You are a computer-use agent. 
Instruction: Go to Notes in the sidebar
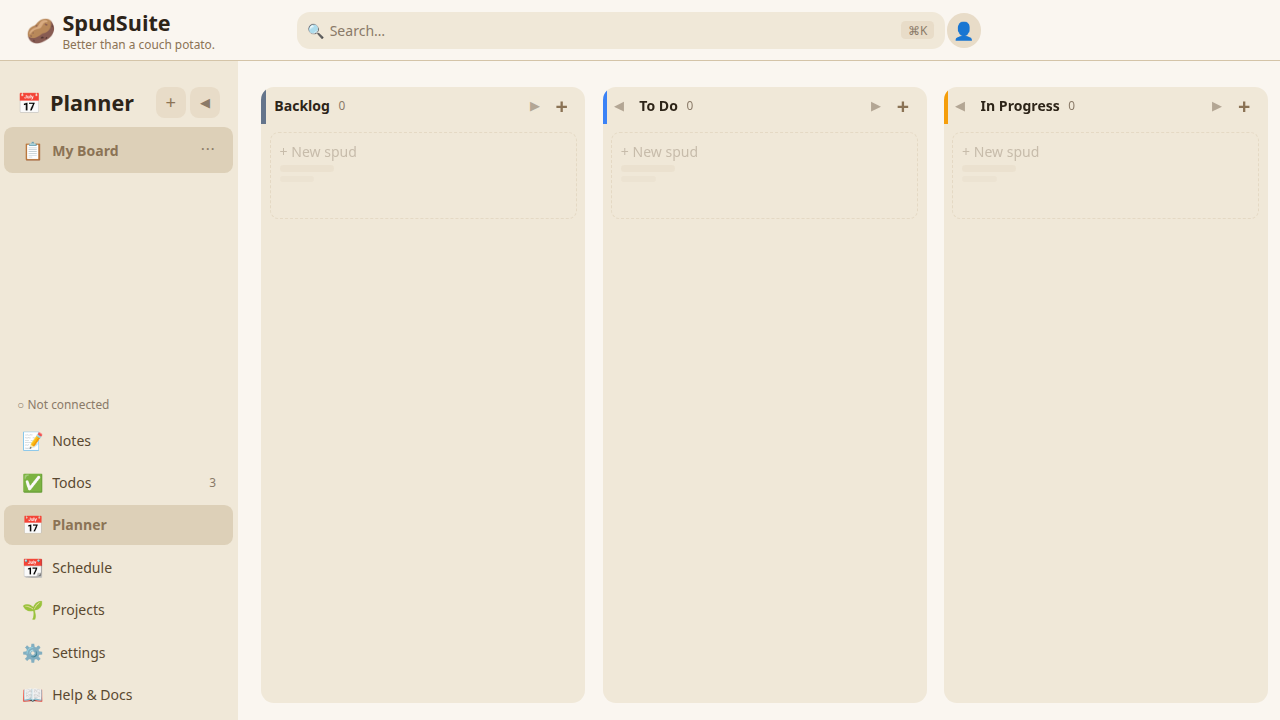[x=118, y=441]
